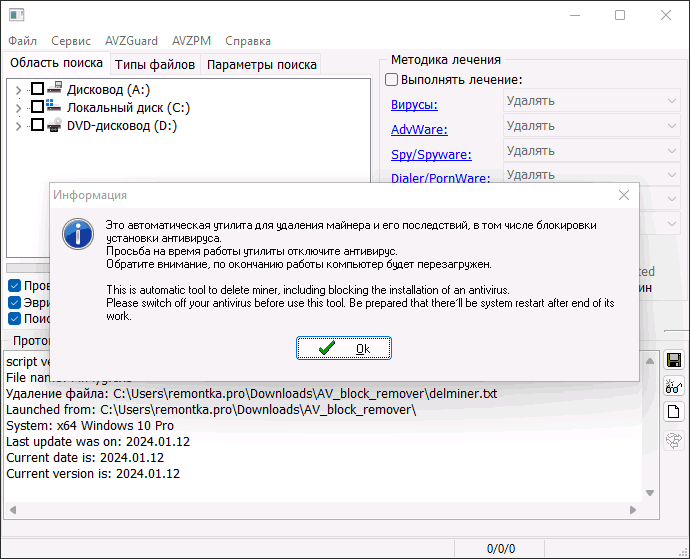The width and height of the screenshot is (690, 559).
Task: Check the Локальный диск (C:) checkbox
Action: (x=37, y=107)
